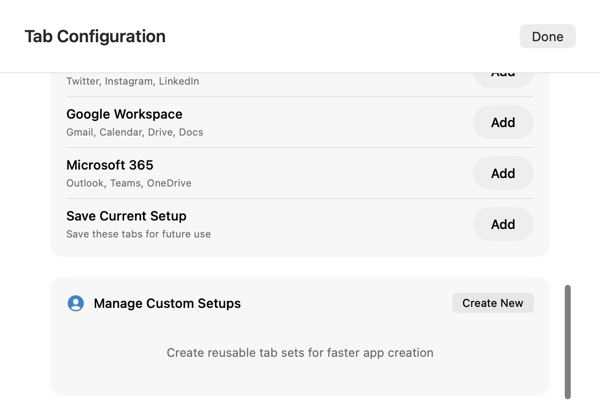Click 'Twitter, Instagram, LinkedIn' description

point(132,81)
